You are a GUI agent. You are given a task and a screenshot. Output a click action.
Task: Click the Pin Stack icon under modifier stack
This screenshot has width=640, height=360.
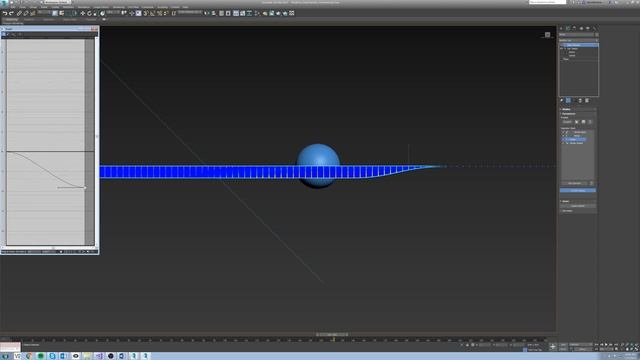click(562, 100)
